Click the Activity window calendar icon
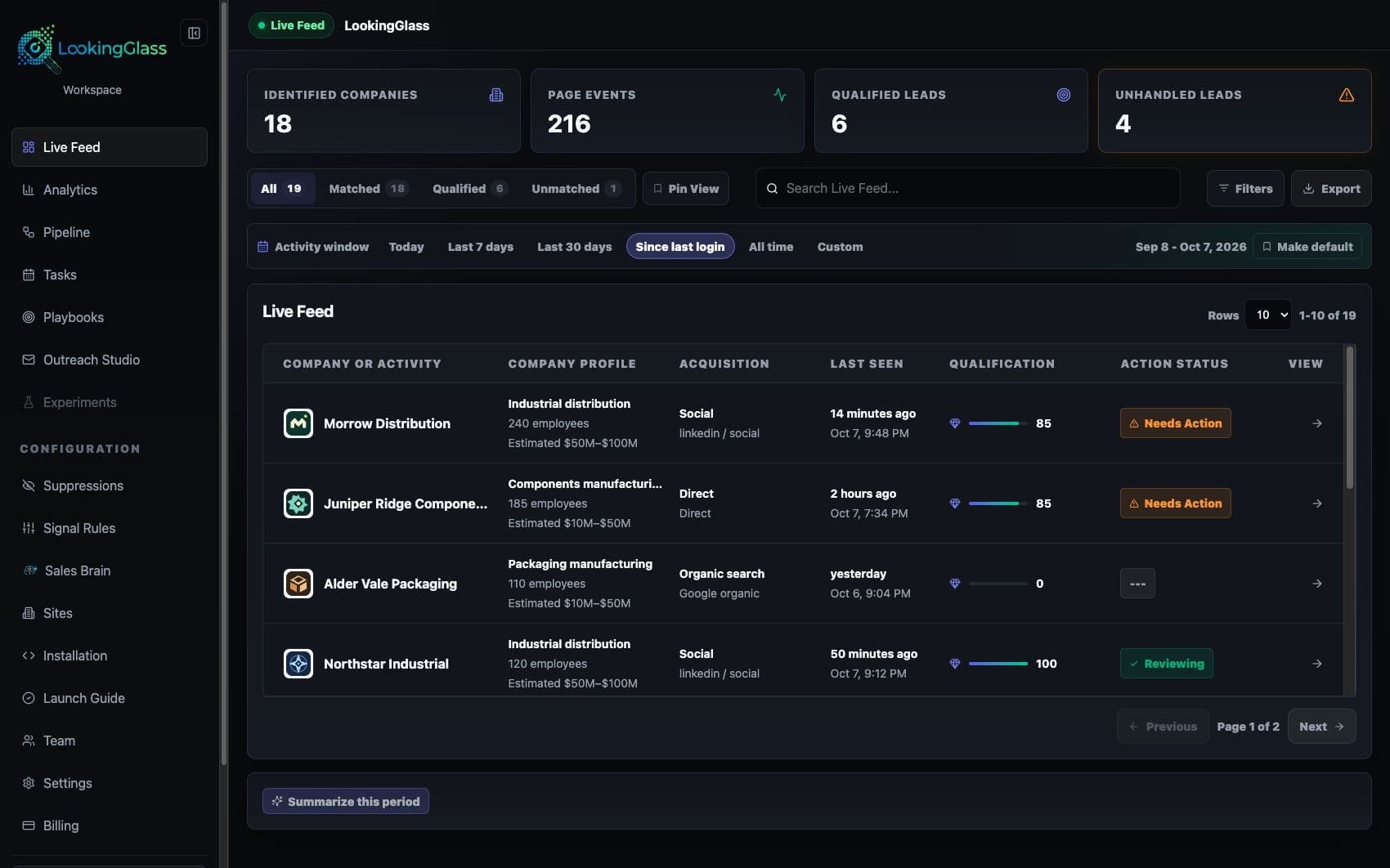The image size is (1390, 868). [x=263, y=247]
